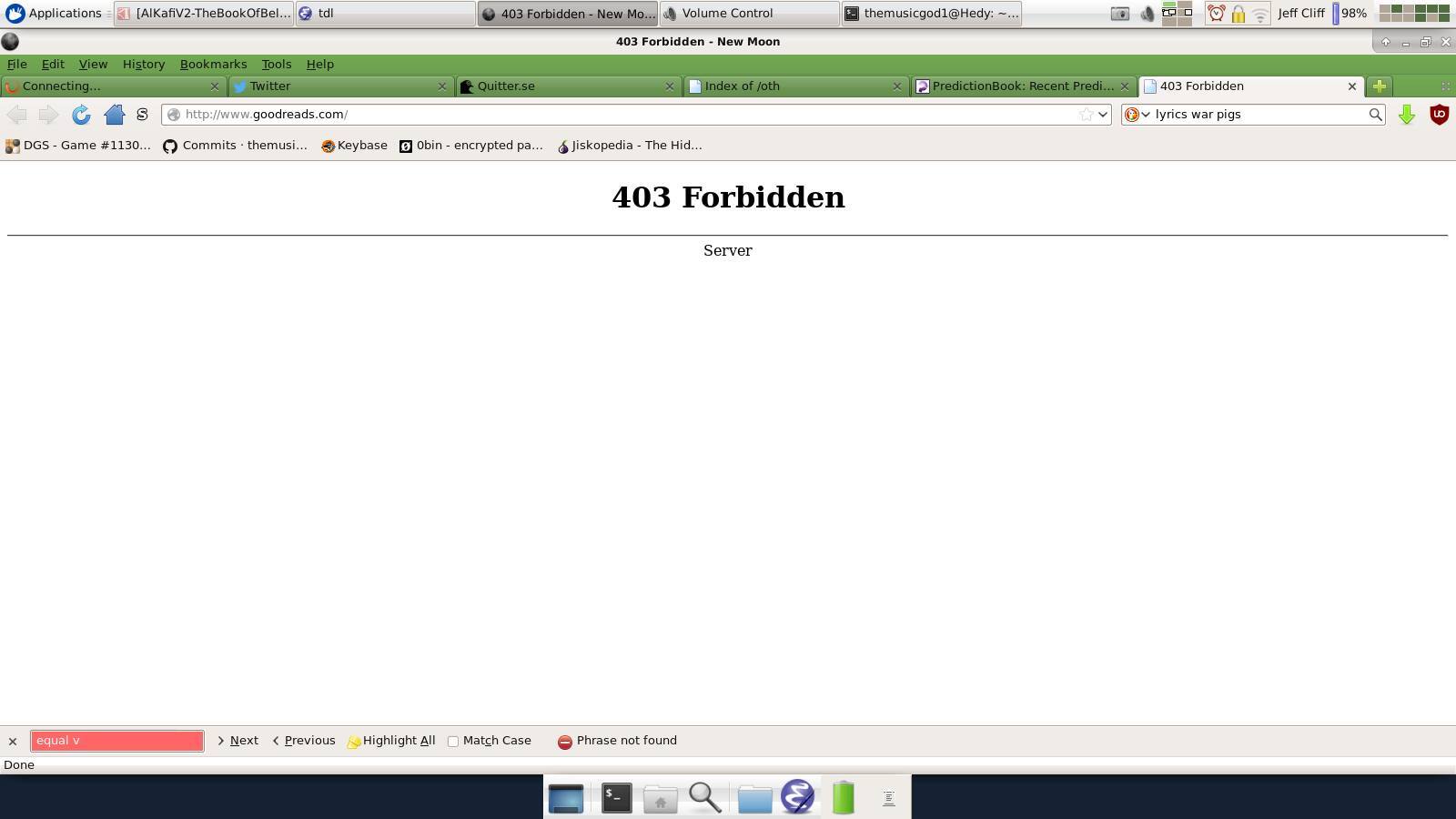
Task: Toggle the Match Case checkbox
Action: [453, 741]
